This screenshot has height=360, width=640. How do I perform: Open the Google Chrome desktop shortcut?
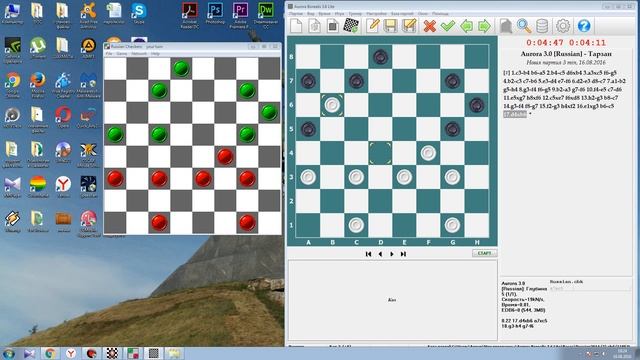[13, 85]
